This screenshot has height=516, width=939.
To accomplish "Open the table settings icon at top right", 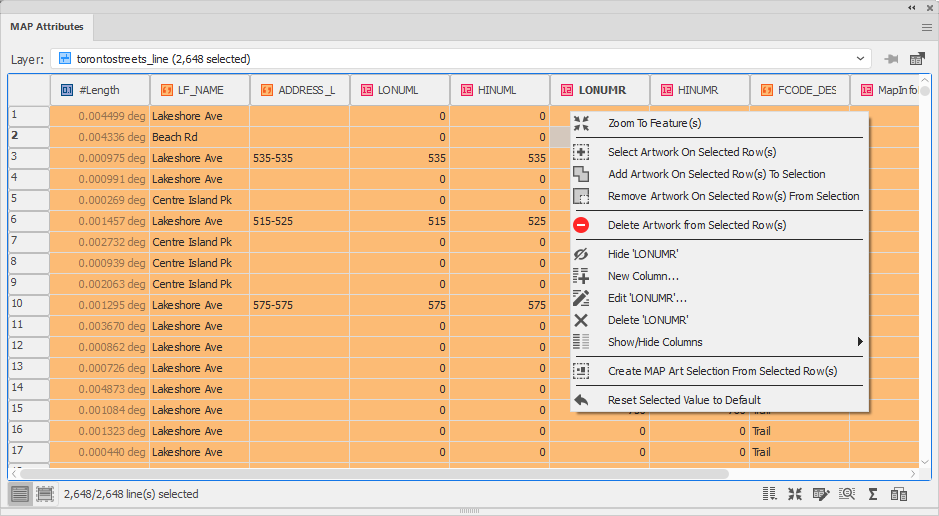I will pyautogui.click(x=917, y=59).
